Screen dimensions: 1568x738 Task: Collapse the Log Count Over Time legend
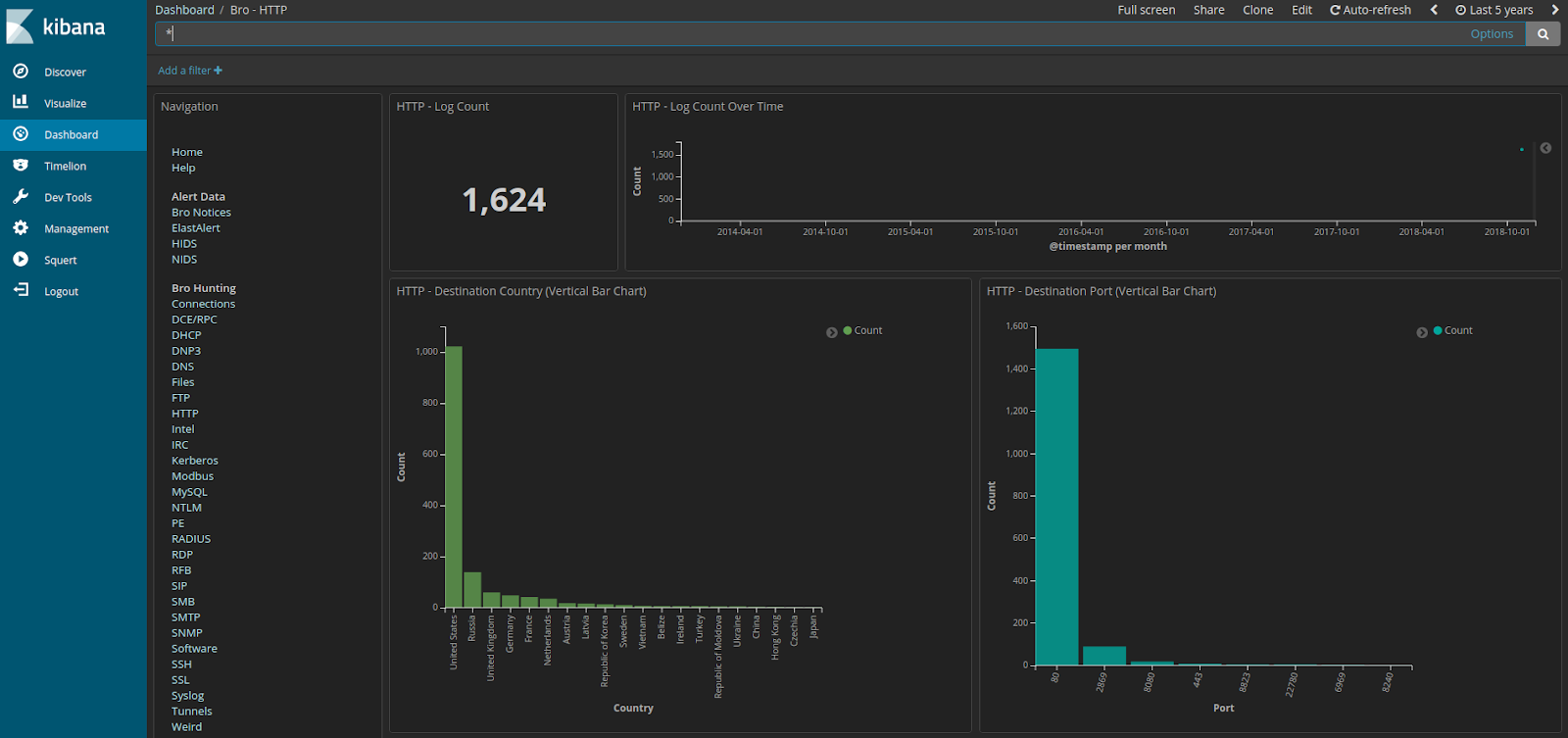click(1545, 148)
